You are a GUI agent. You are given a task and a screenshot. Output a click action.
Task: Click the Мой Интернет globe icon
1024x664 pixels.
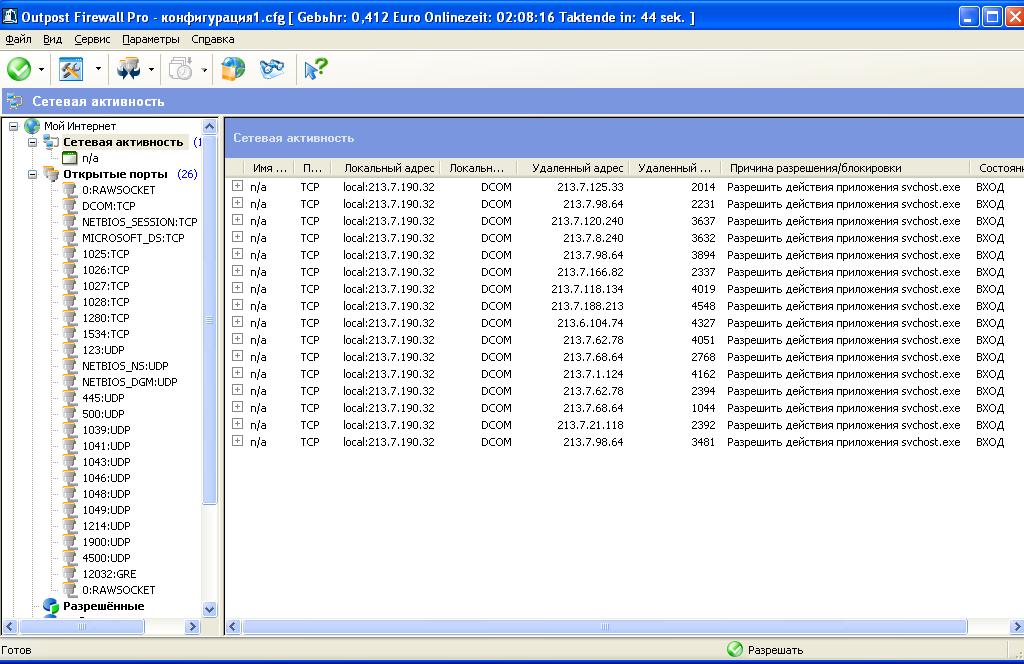pyautogui.click(x=32, y=126)
